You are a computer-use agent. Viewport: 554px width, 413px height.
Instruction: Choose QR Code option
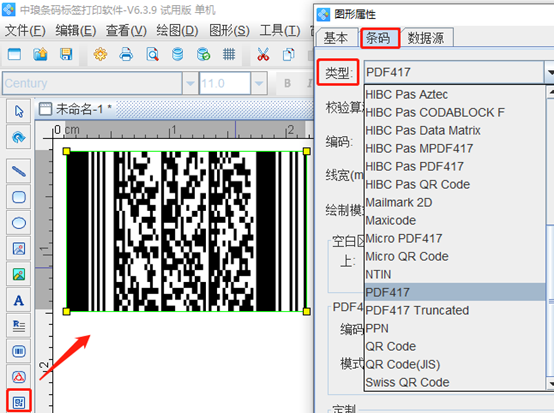455,347
